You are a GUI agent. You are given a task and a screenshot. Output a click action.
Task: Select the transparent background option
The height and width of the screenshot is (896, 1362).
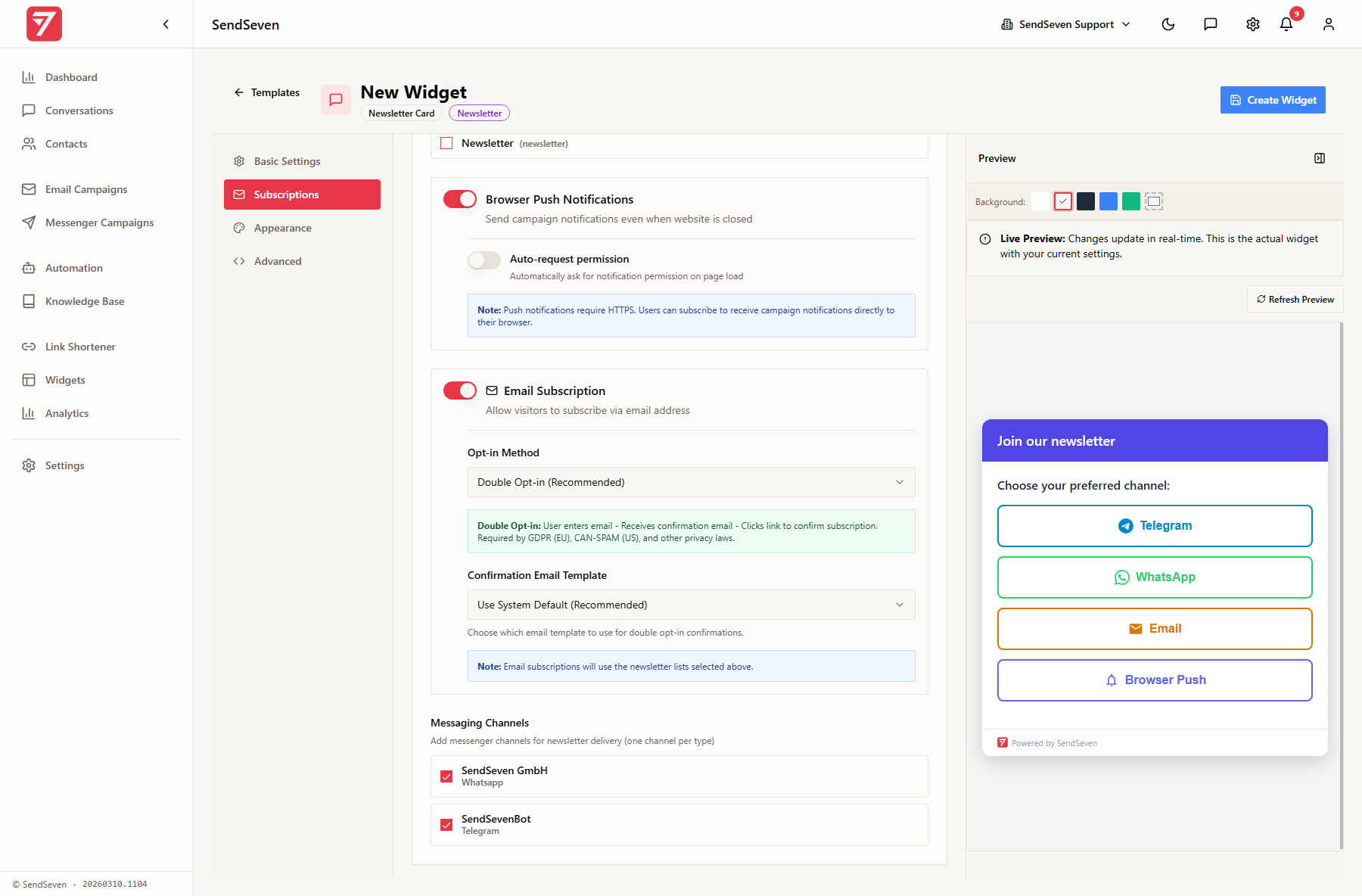[x=1154, y=201]
